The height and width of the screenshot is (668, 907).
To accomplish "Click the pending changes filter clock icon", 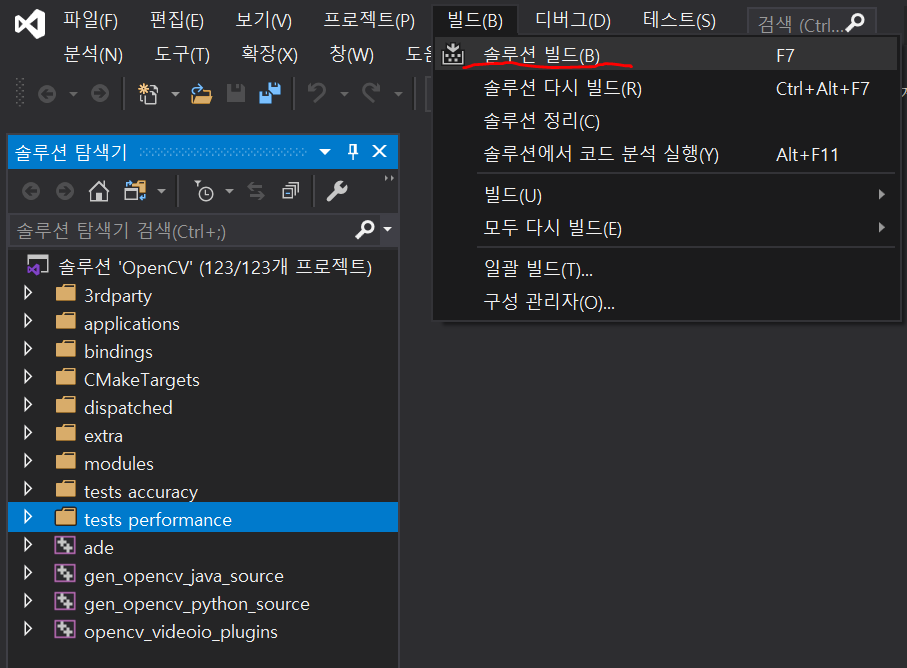I will (x=204, y=191).
